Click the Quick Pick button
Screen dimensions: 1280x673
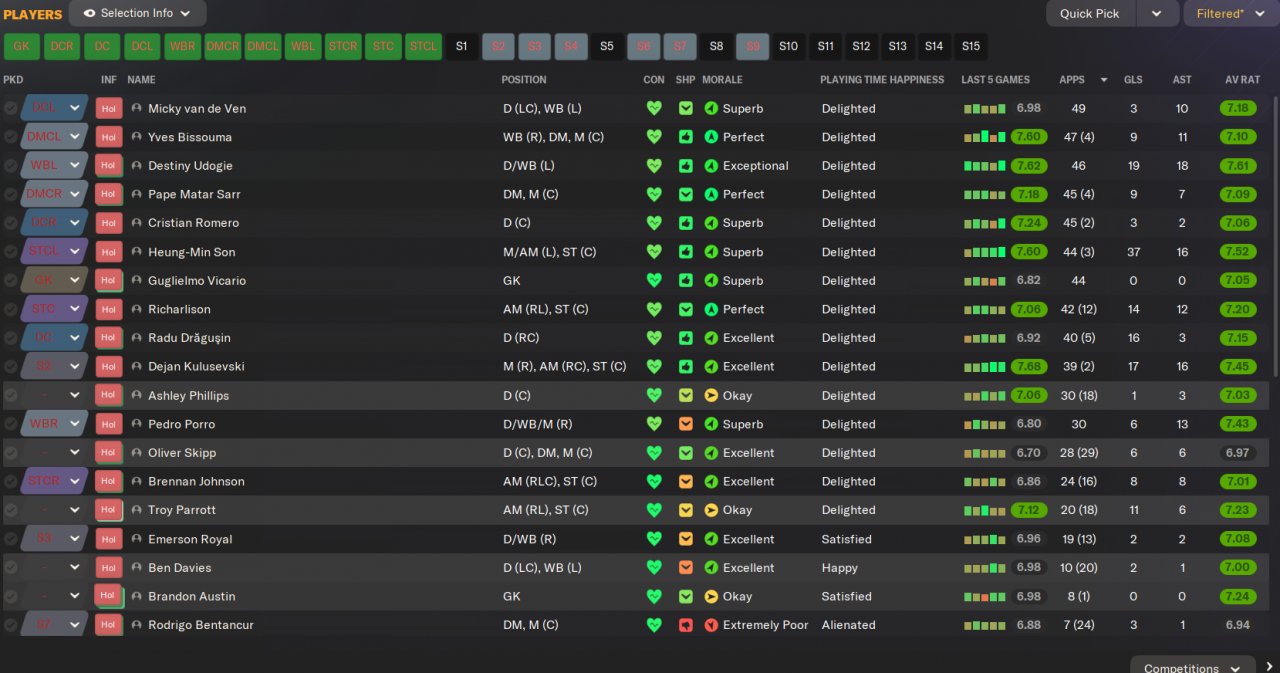(1090, 13)
